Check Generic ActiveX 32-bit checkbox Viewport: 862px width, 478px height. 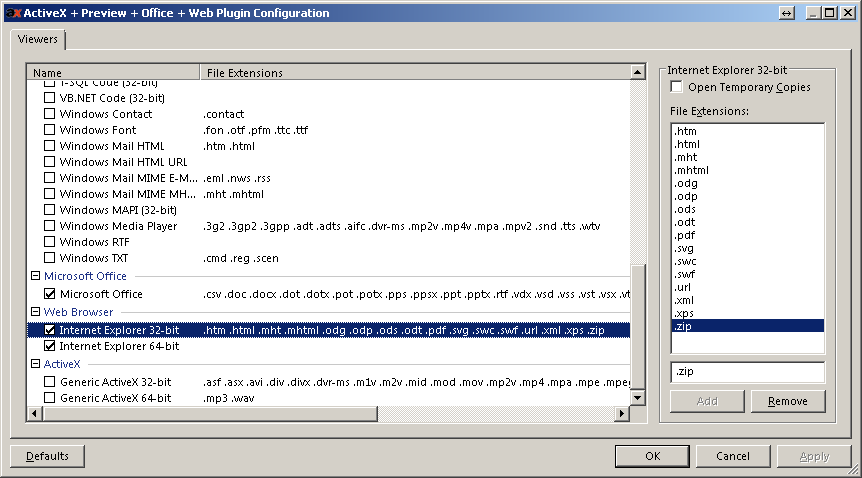click(x=49, y=382)
